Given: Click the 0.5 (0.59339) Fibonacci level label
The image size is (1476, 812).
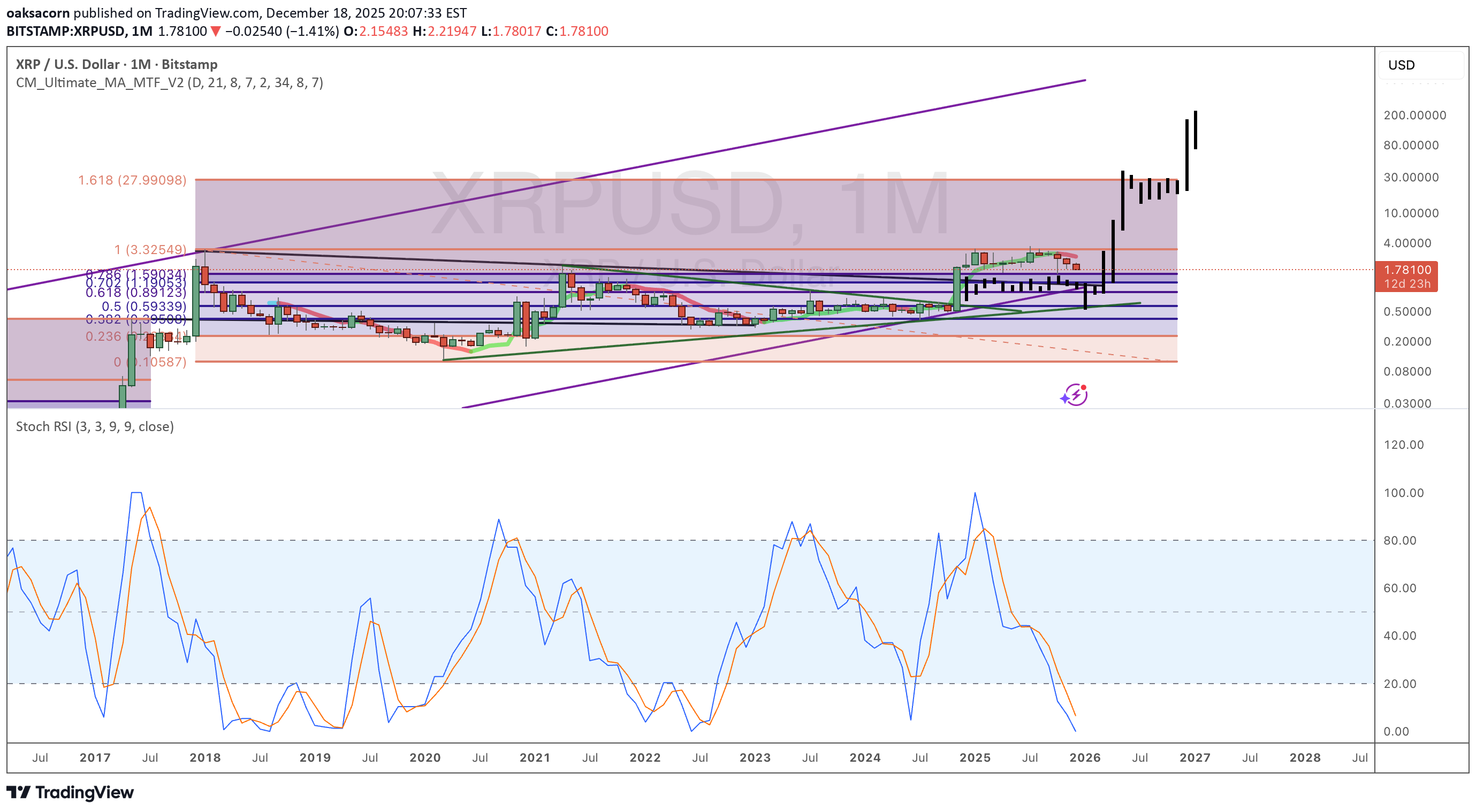Looking at the screenshot, I should click(x=144, y=307).
